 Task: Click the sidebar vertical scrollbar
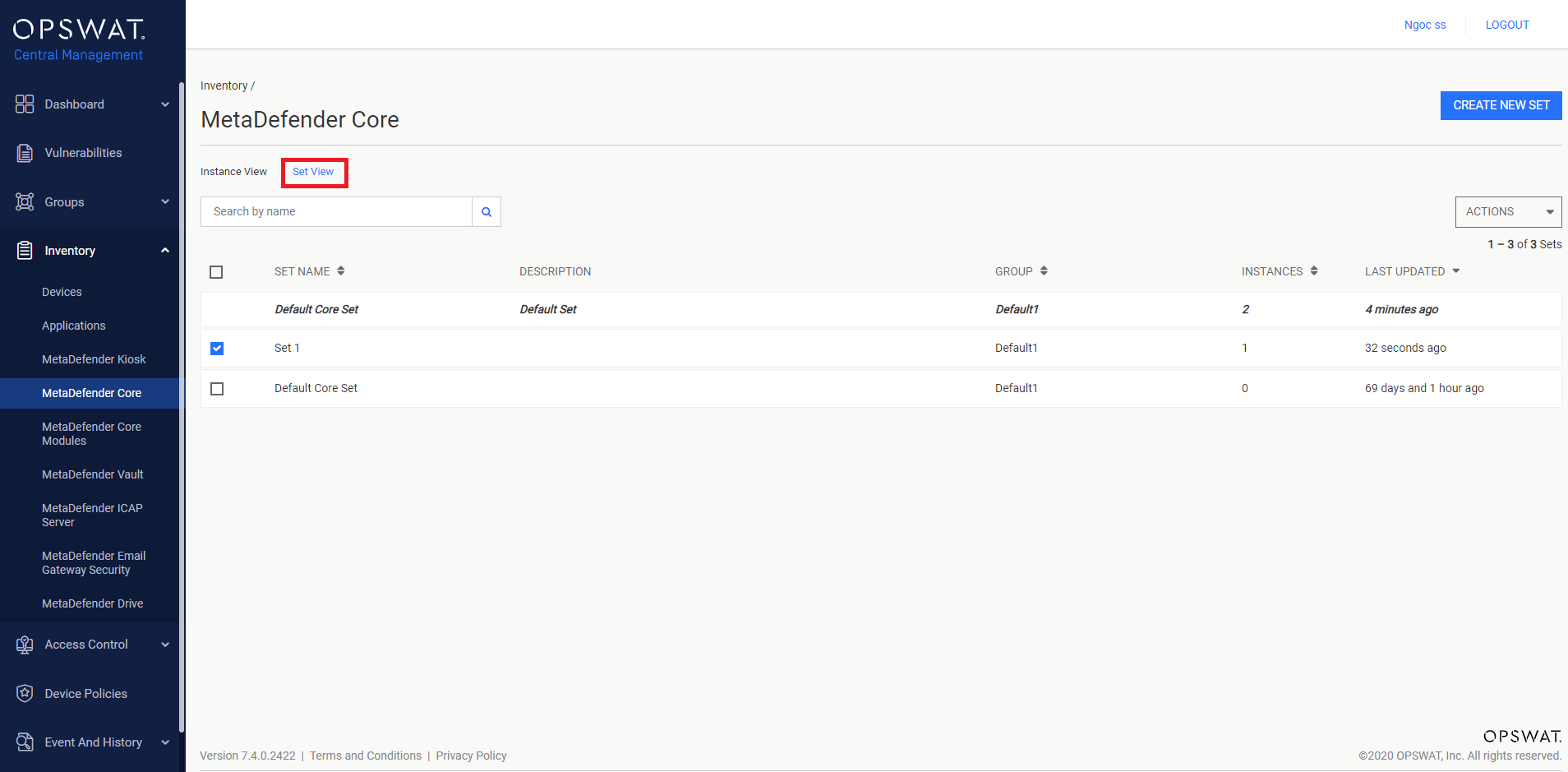pos(182,407)
